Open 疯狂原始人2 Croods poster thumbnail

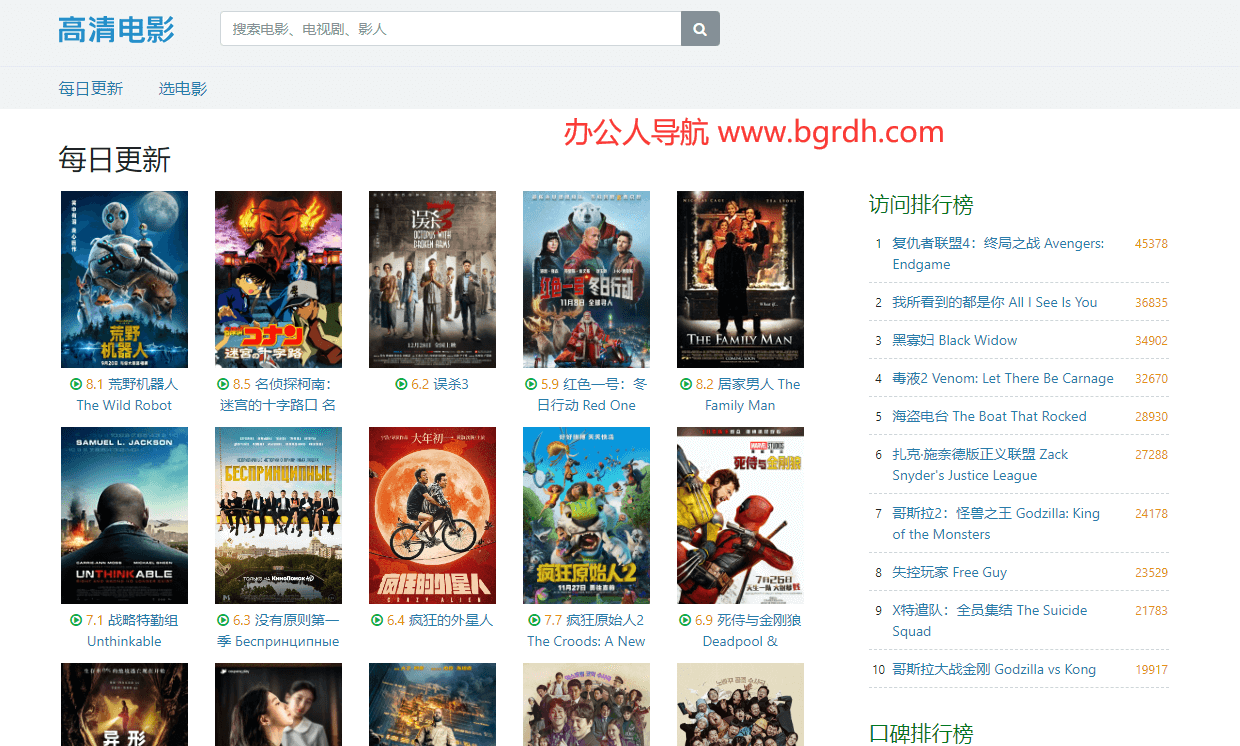tap(586, 515)
